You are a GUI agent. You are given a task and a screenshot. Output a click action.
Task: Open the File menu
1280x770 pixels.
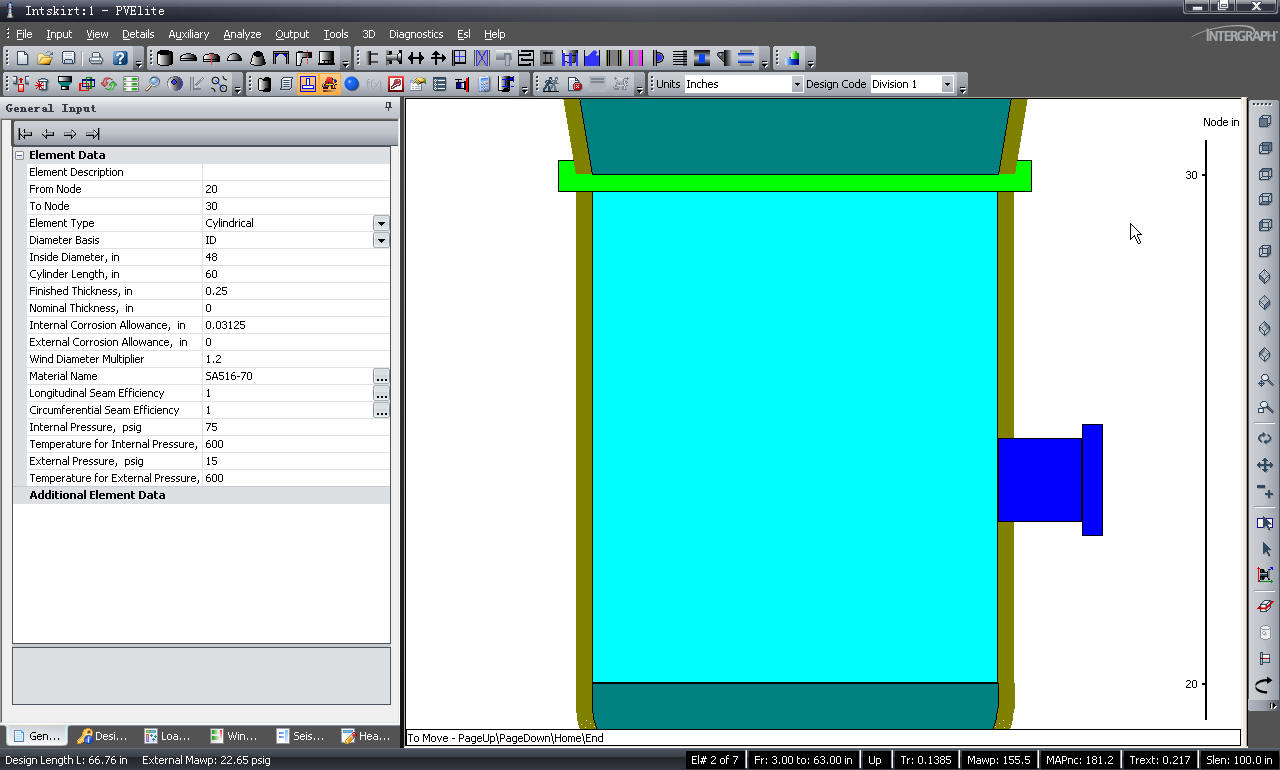pyautogui.click(x=24, y=34)
